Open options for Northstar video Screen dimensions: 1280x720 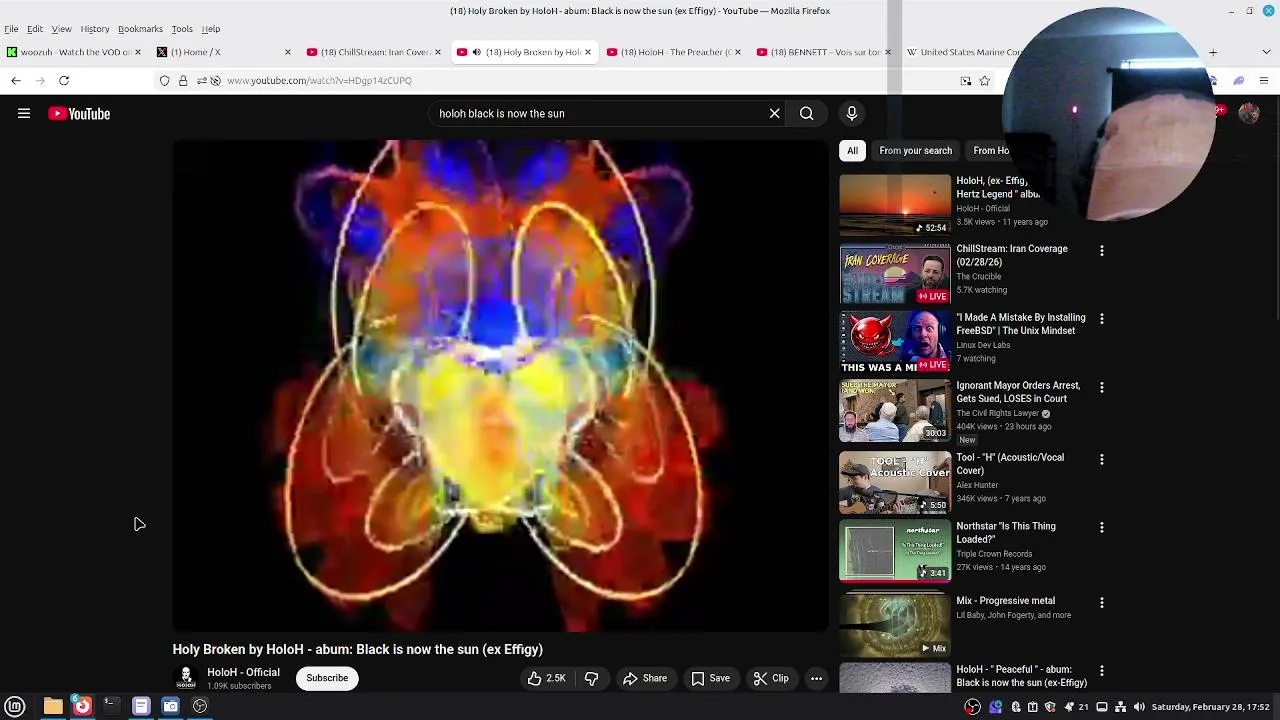click(1102, 528)
